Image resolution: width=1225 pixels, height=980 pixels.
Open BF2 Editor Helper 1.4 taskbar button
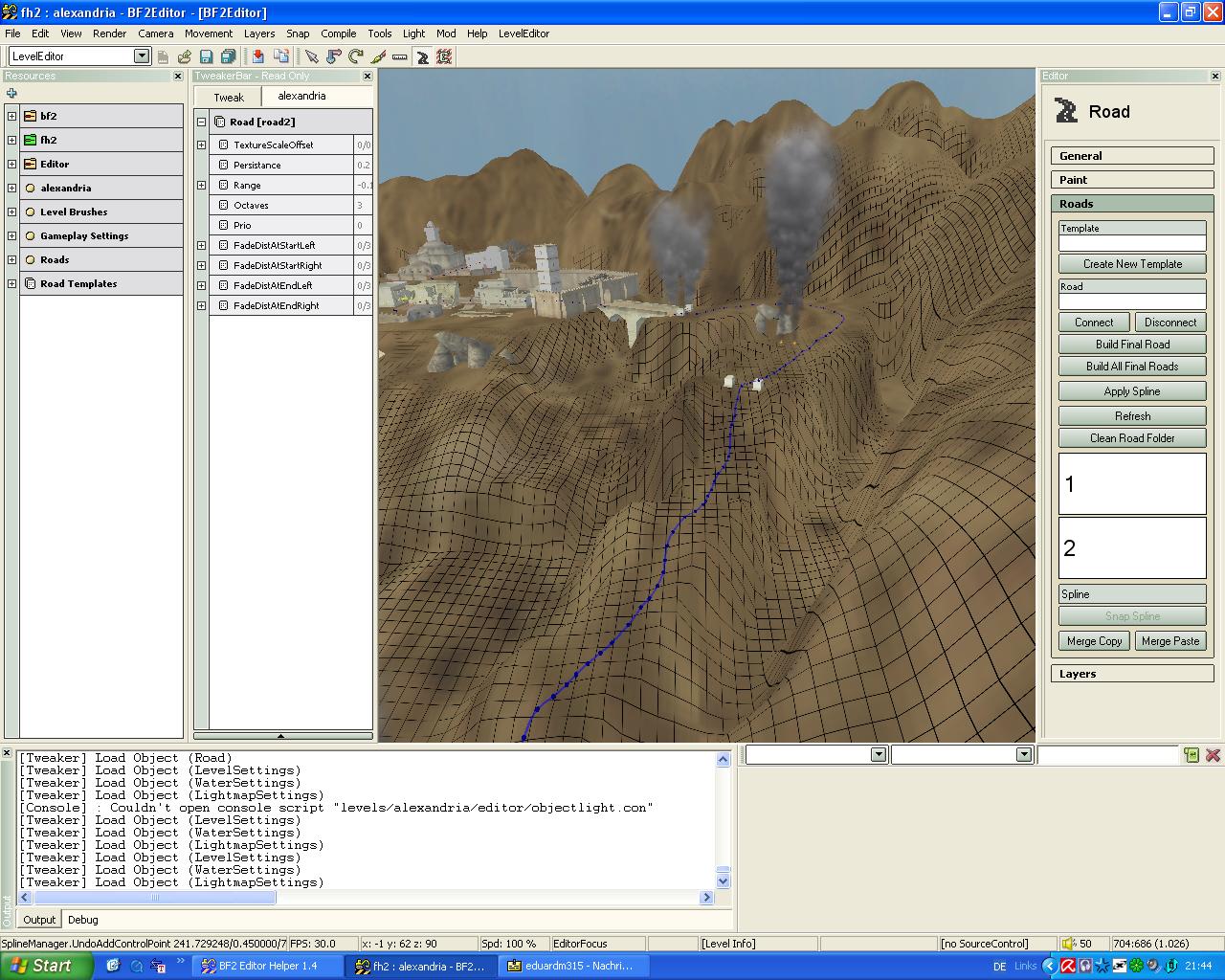(x=267, y=966)
